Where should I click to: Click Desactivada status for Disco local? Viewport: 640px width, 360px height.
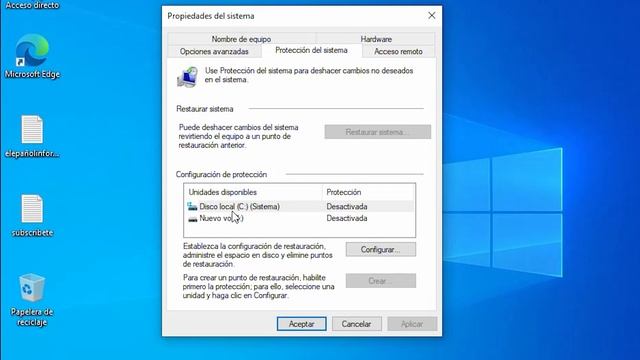click(347, 207)
